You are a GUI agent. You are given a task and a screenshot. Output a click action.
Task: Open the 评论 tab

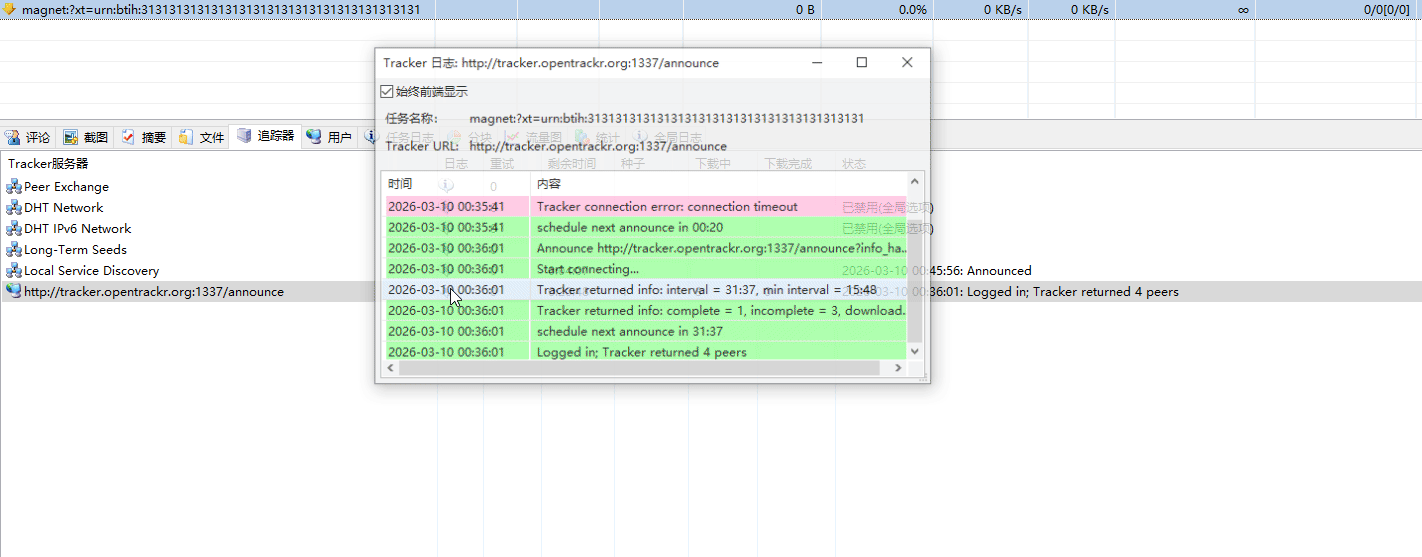pos(28,137)
